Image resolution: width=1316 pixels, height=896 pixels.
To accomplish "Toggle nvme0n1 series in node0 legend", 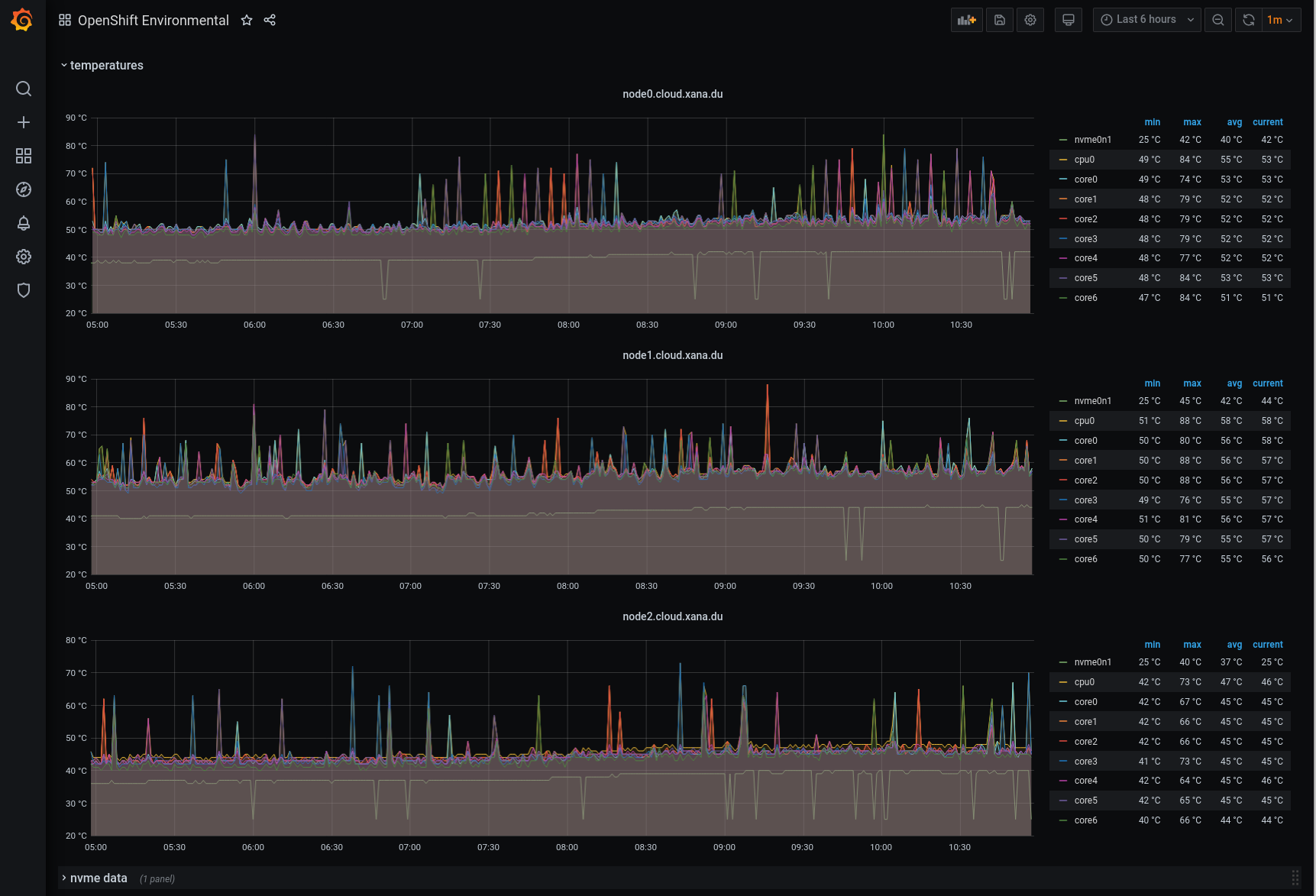I will 1093,140.
